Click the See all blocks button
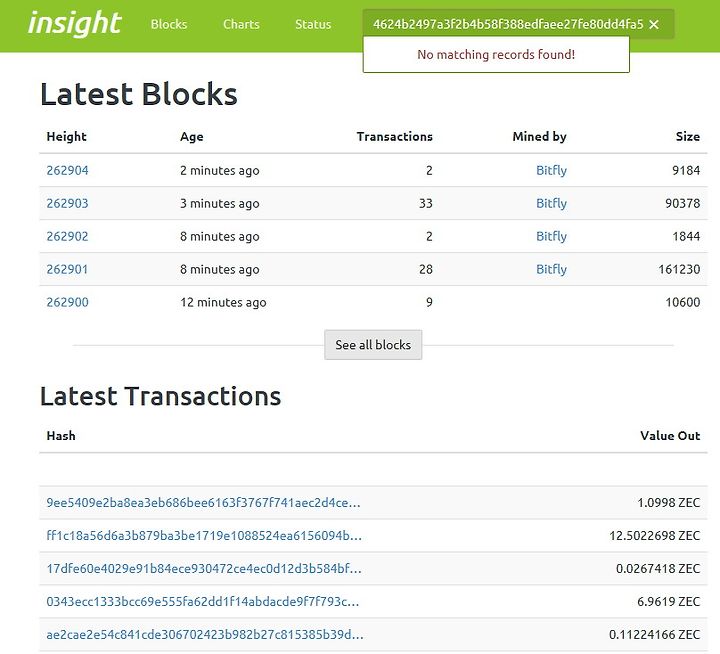This screenshot has width=720, height=654. tap(373, 345)
